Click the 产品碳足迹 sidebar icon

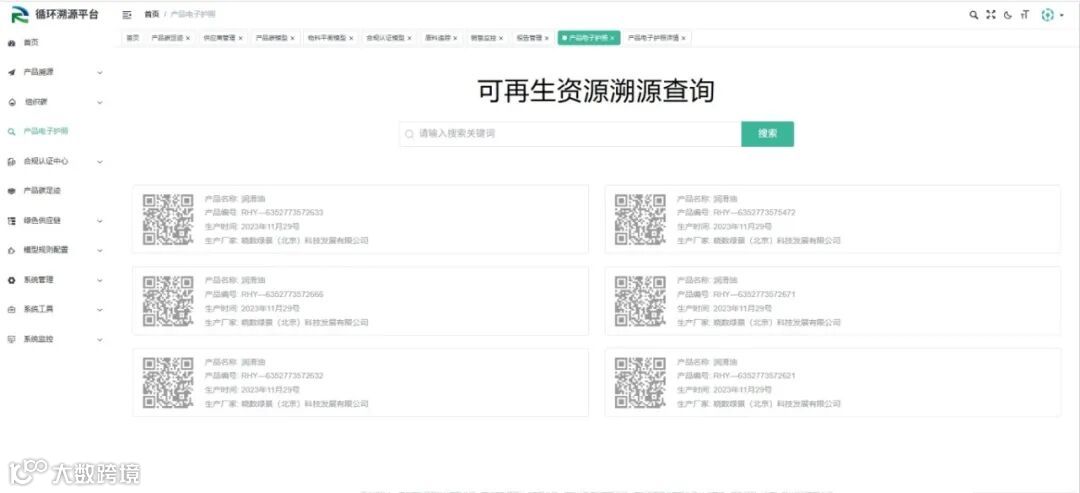(11, 191)
